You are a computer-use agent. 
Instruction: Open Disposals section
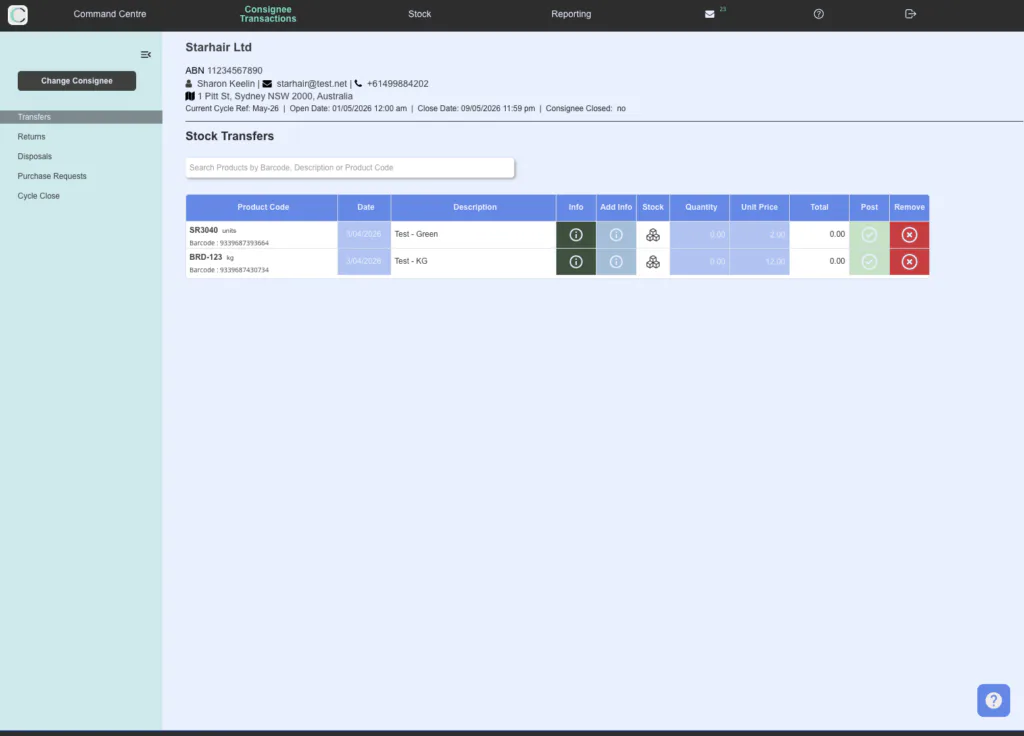(x=35, y=156)
